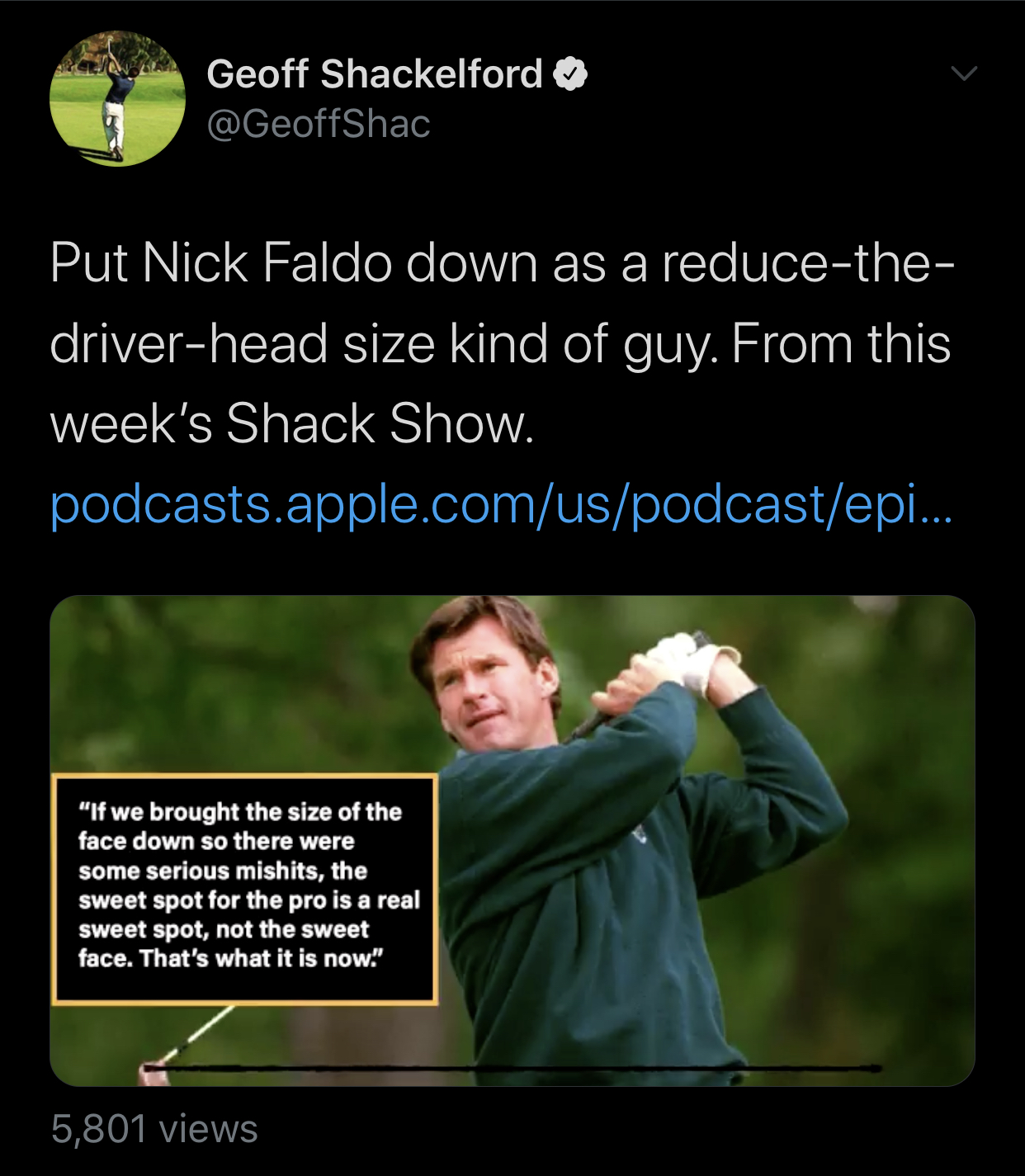Image resolution: width=1025 pixels, height=1176 pixels.
Task: Tap the "driver-head size" tweet line
Action: (x=243, y=344)
